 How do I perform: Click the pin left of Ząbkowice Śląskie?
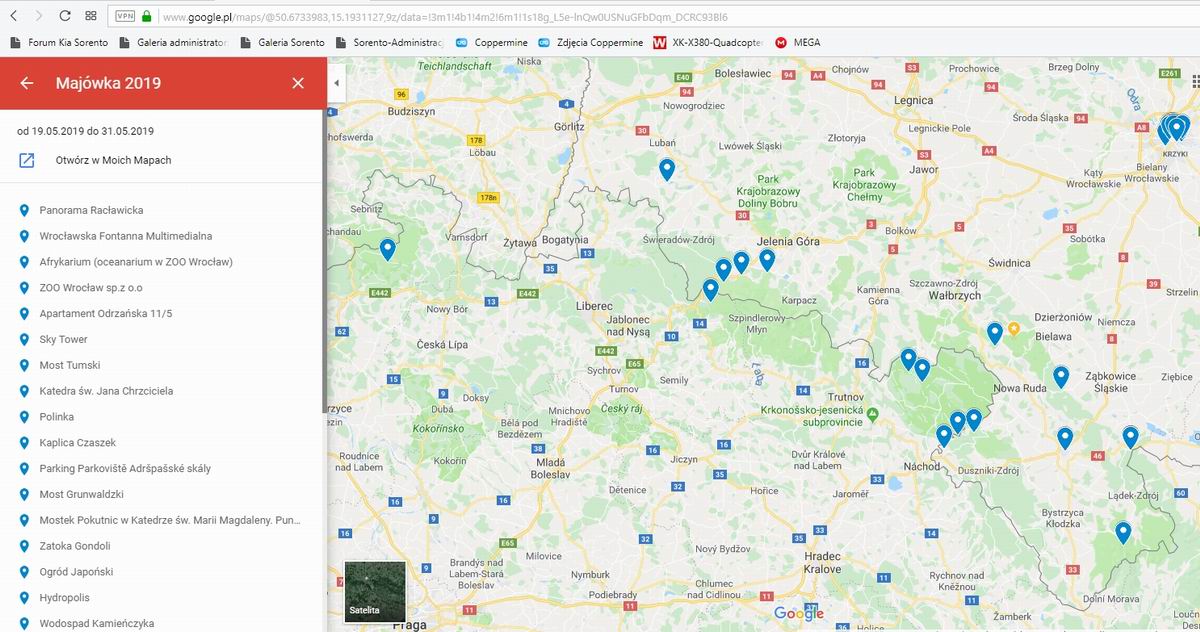pos(1061,376)
